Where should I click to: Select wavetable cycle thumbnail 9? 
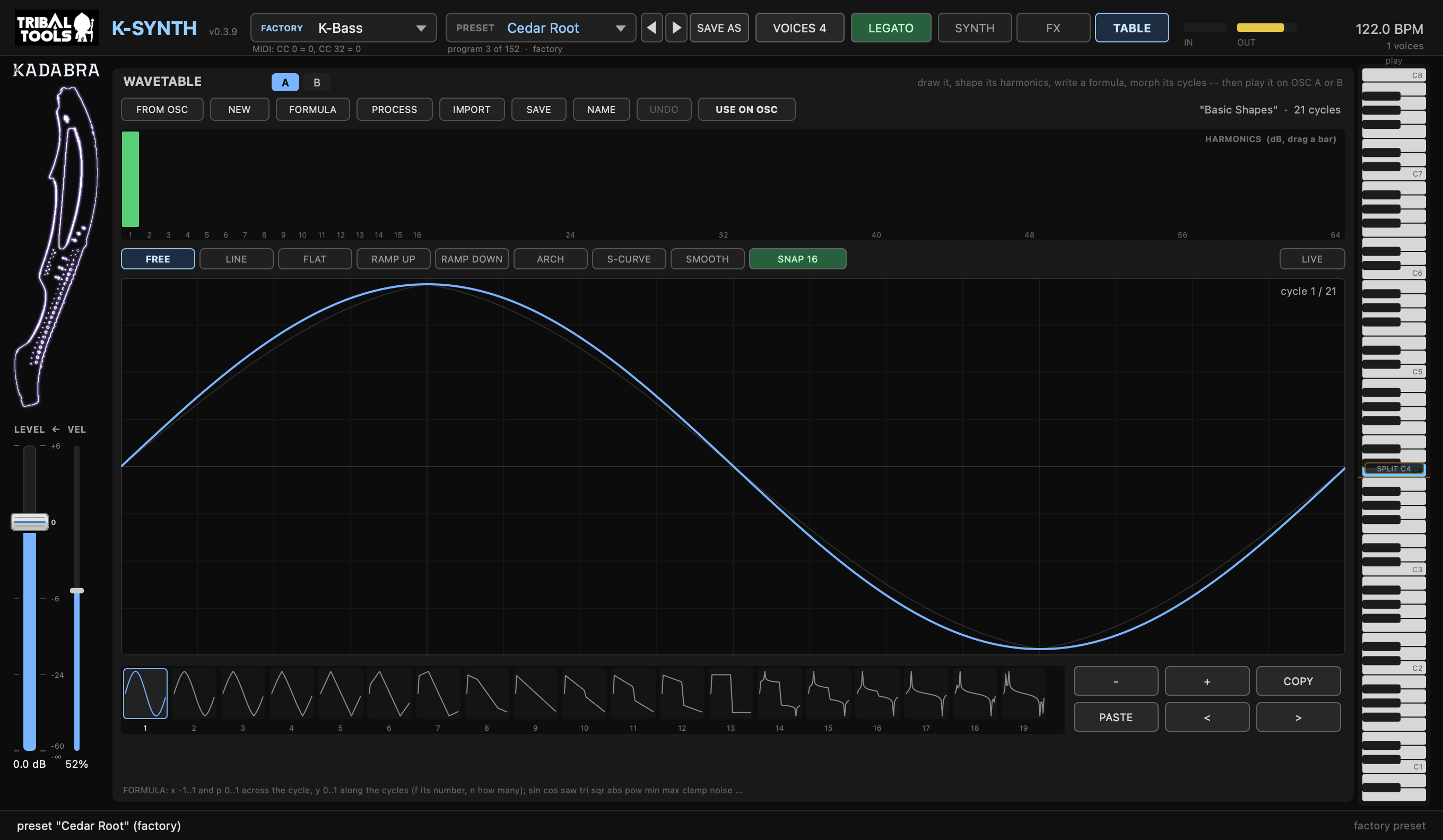coord(535,693)
